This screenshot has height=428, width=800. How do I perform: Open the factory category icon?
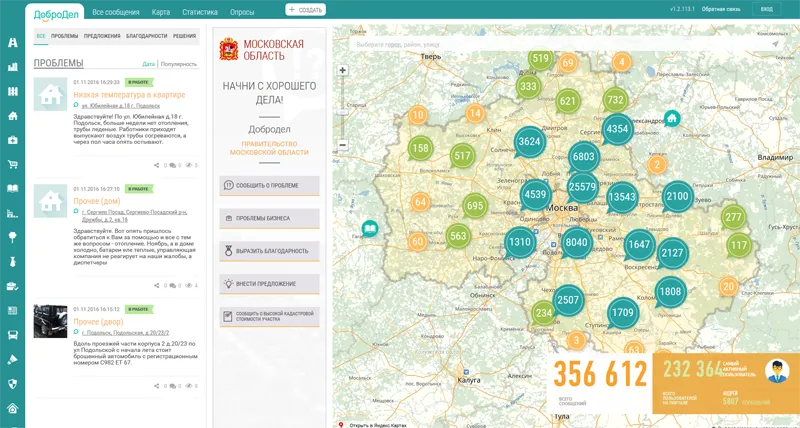click(12, 213)
